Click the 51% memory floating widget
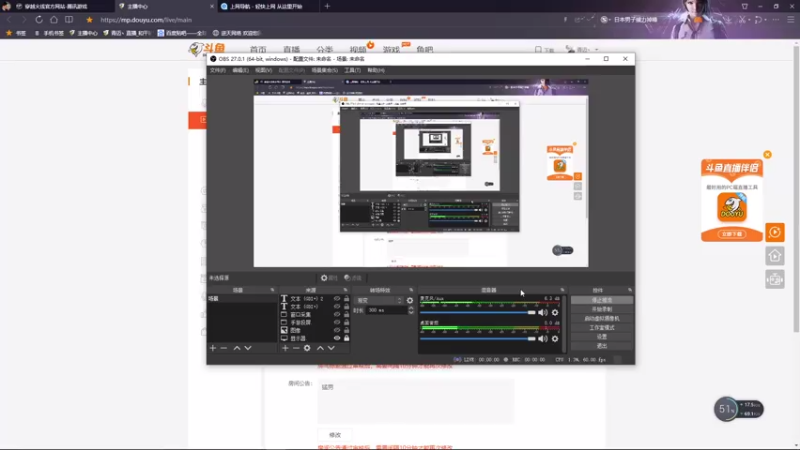Viewport: 800px width, 450px height. pyautogui.click(x=738, y=409)
